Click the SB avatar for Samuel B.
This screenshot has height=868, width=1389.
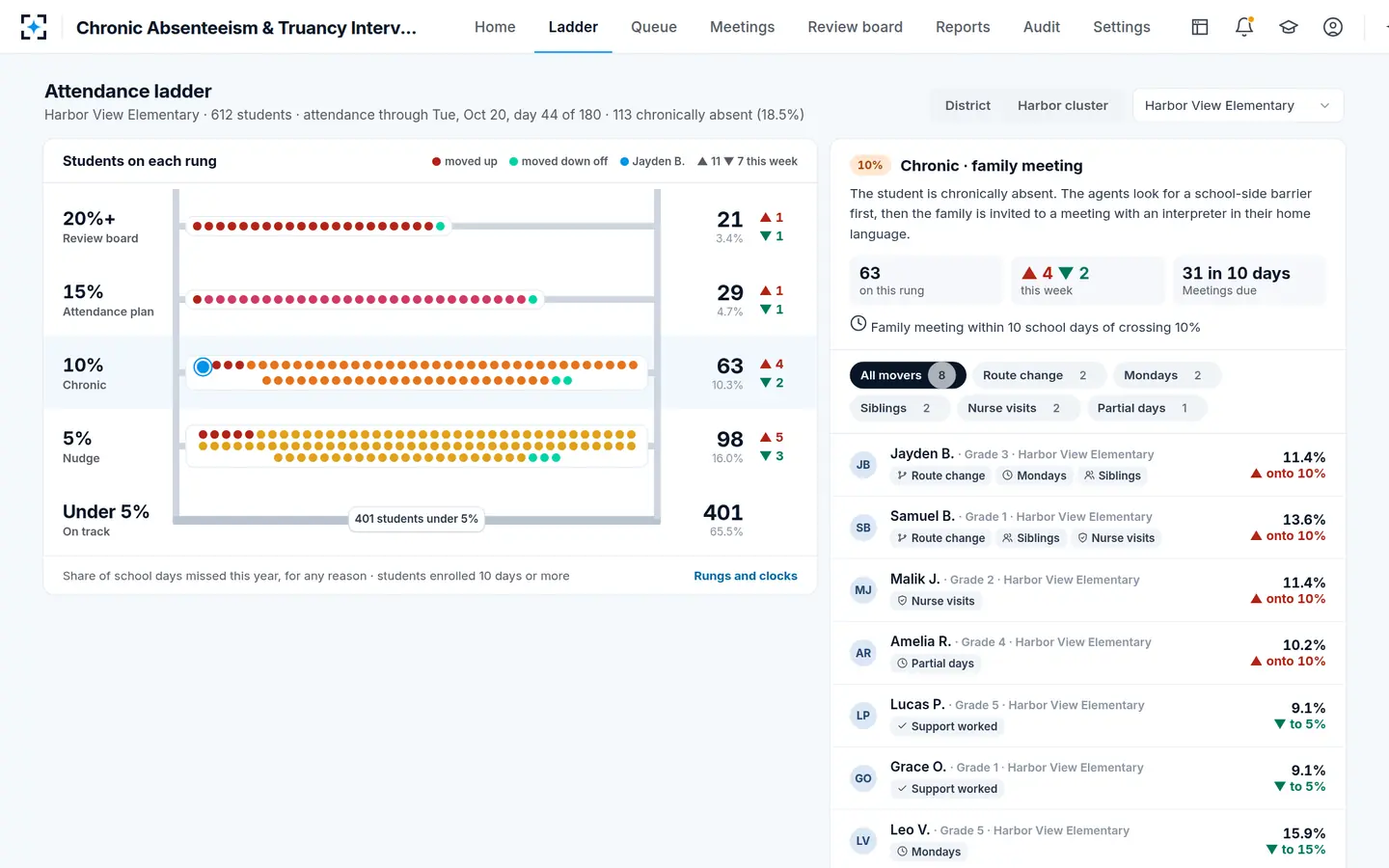pyautogui.click(x=863, y=528)
